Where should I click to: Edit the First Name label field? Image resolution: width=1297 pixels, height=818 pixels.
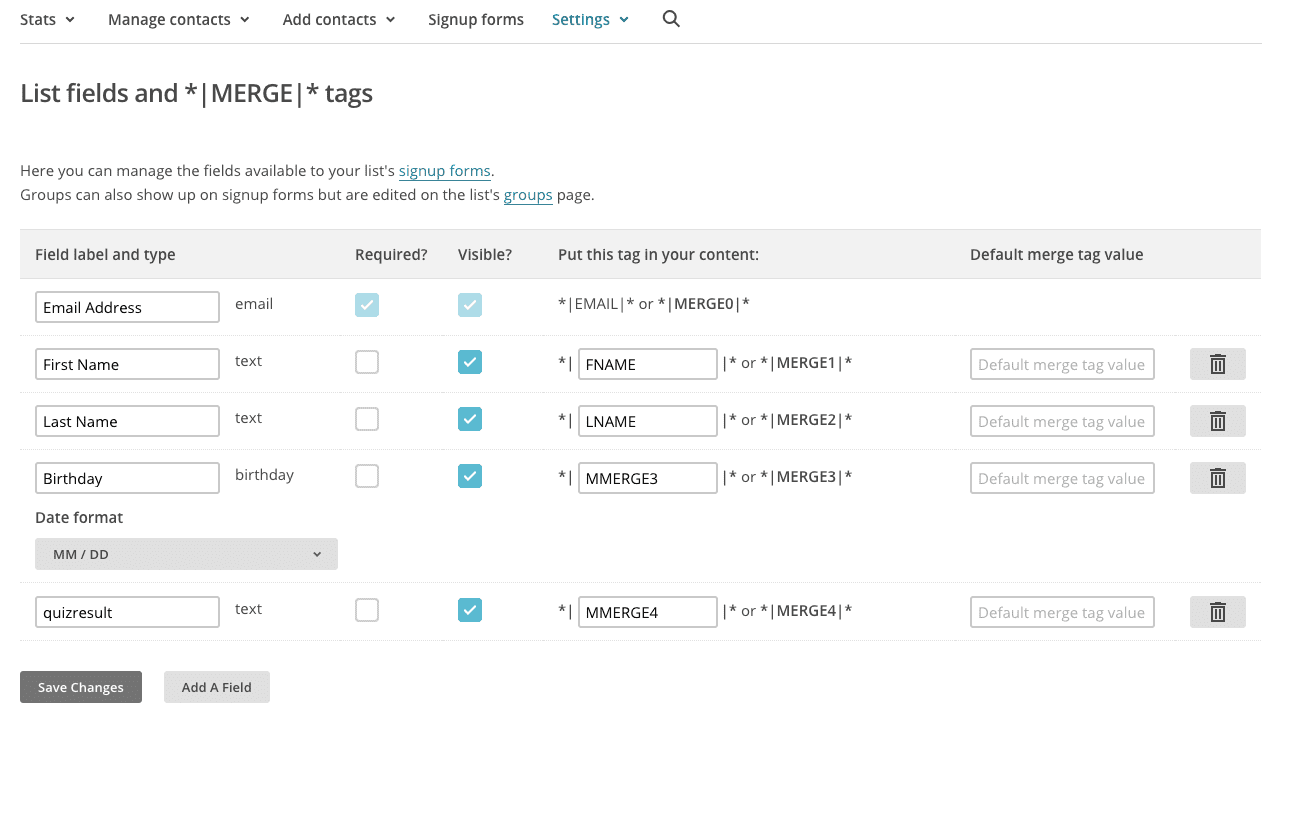tap(127, 364)
